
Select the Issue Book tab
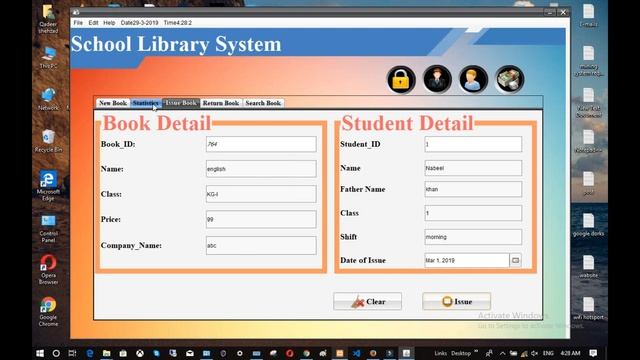[x=181, y=103]
